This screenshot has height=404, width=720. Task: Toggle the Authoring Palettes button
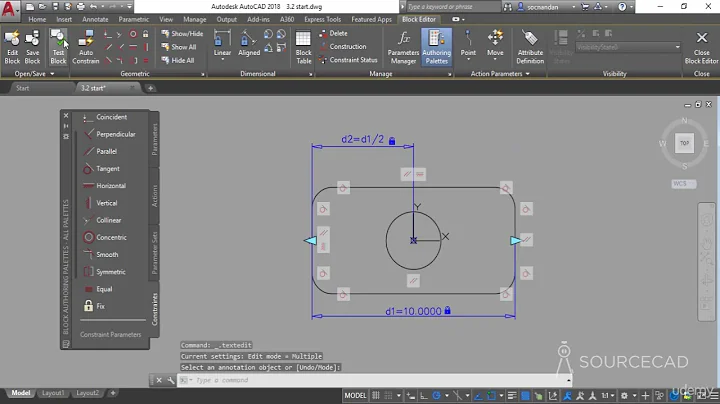[436, 47]
